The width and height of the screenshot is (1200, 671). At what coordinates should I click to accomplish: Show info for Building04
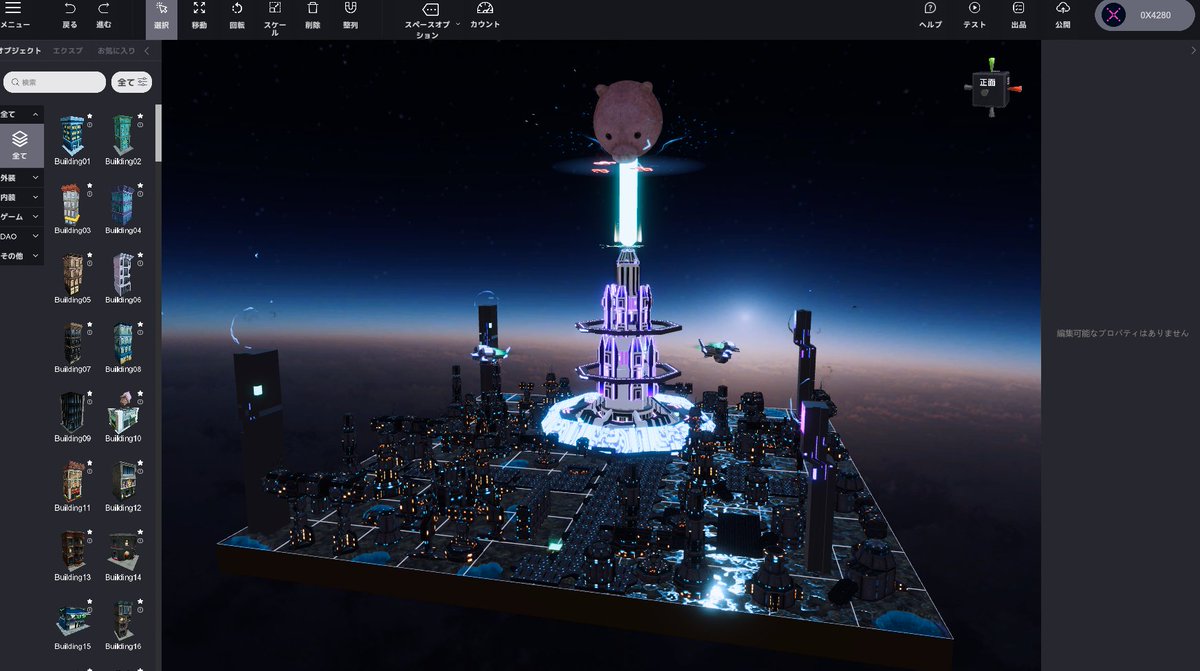pyautogui.click(x=140, y=194)
